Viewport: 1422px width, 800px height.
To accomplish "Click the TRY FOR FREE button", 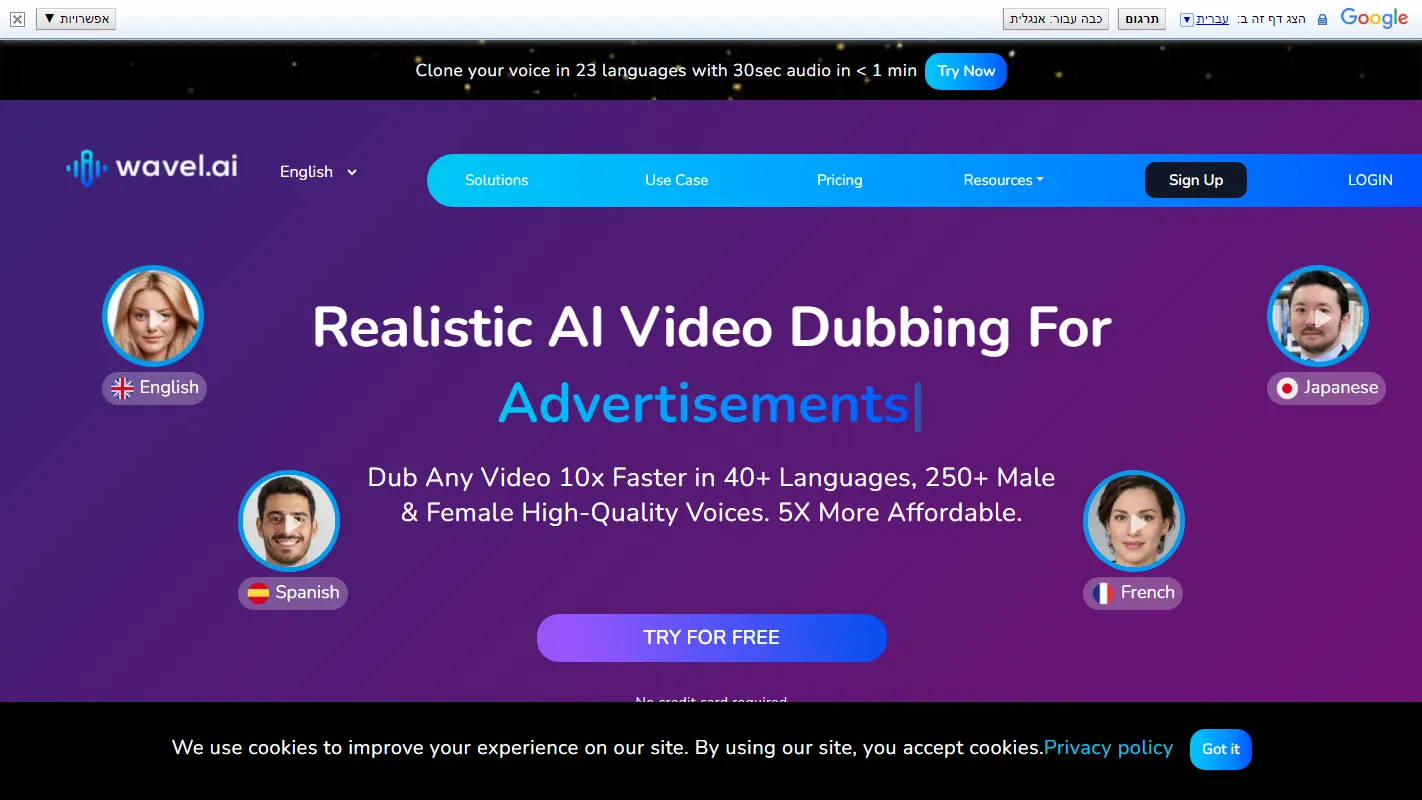I will tap(711, 637).
